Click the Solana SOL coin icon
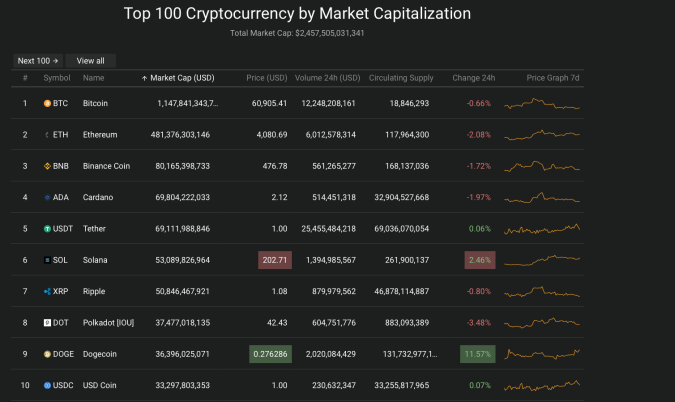The image size is (675, 402). click(47, 260)
